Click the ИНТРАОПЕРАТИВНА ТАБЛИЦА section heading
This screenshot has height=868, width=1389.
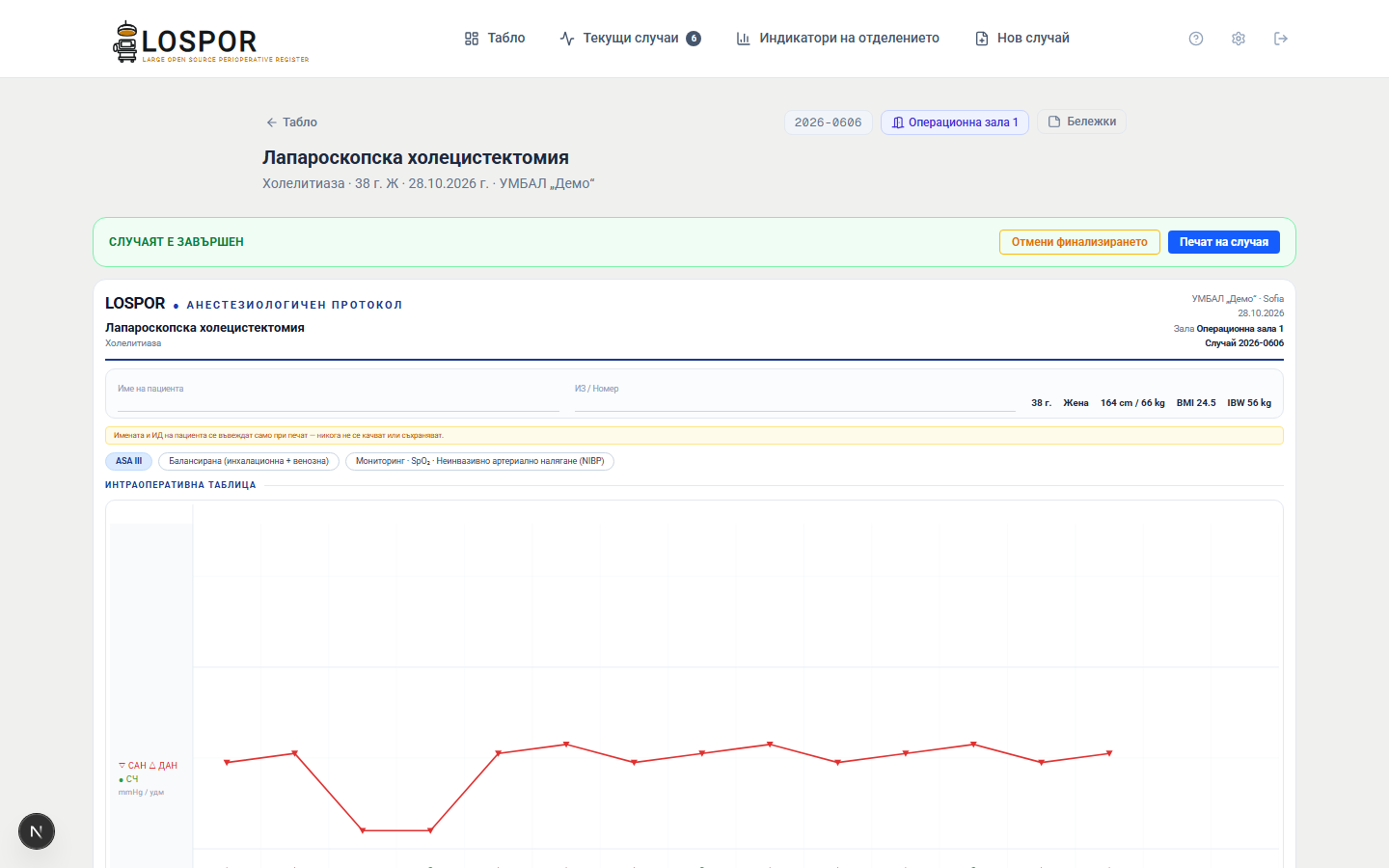pos(180,485)
